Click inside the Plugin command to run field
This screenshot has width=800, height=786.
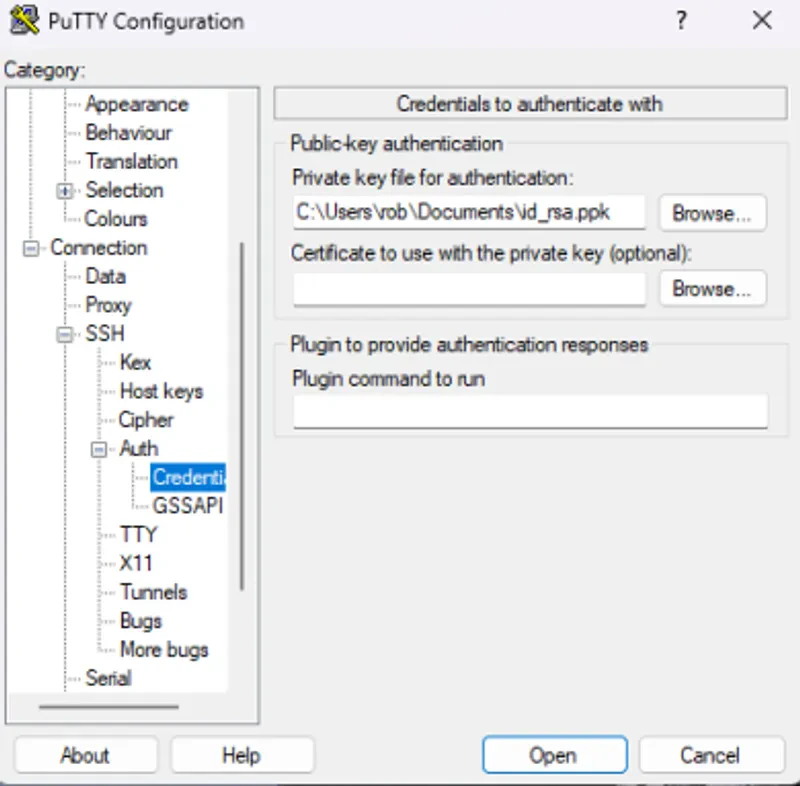[530, 411]
